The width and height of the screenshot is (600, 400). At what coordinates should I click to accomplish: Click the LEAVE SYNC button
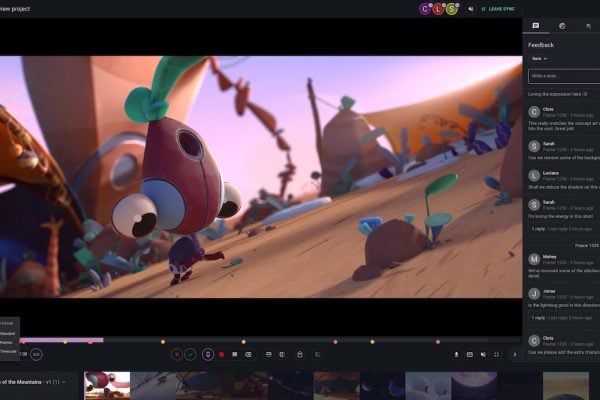(x=498, y=9)
